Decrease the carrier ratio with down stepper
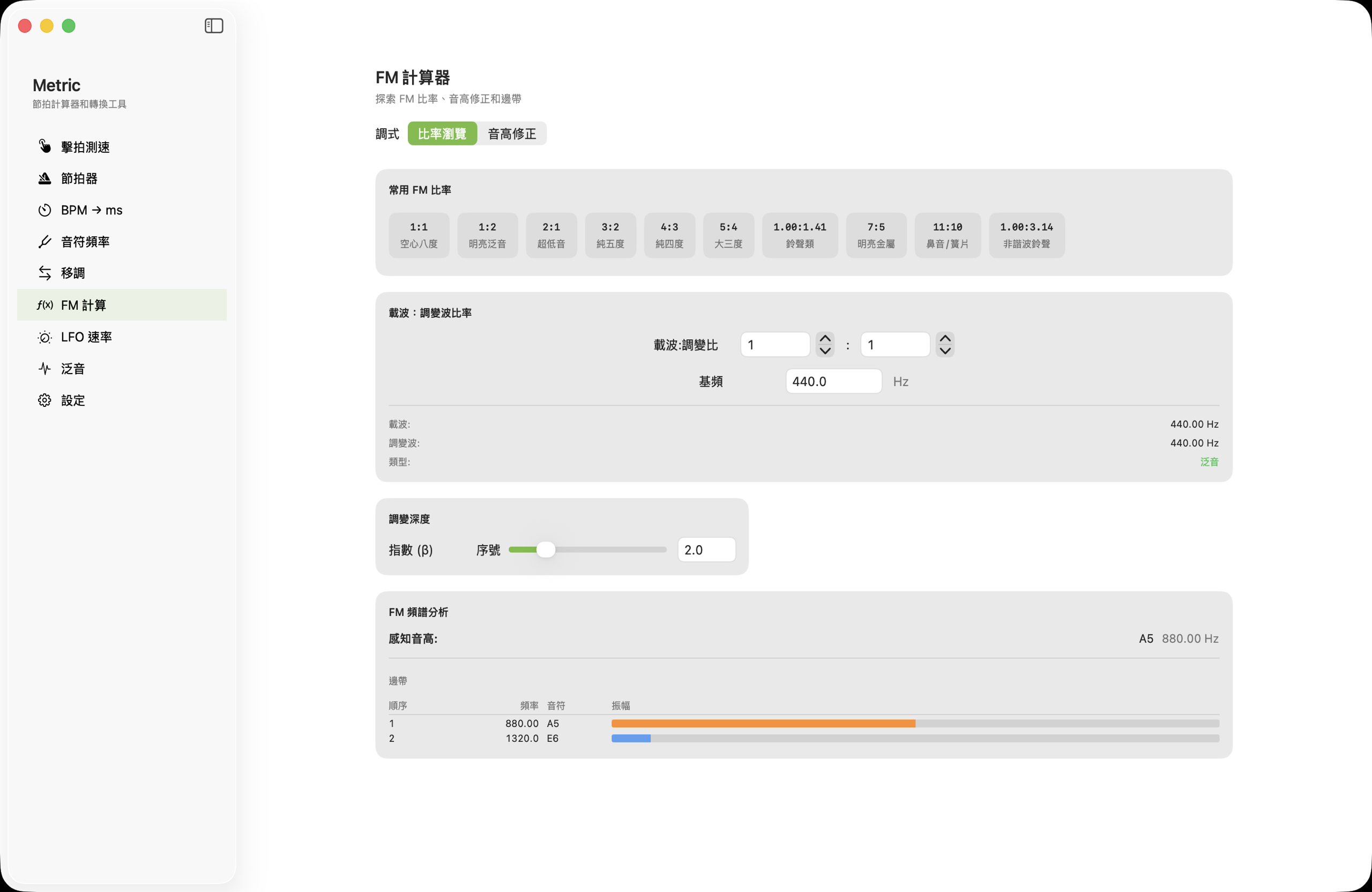Screen dimensions: 1372x892 click(x=825, y=351)
